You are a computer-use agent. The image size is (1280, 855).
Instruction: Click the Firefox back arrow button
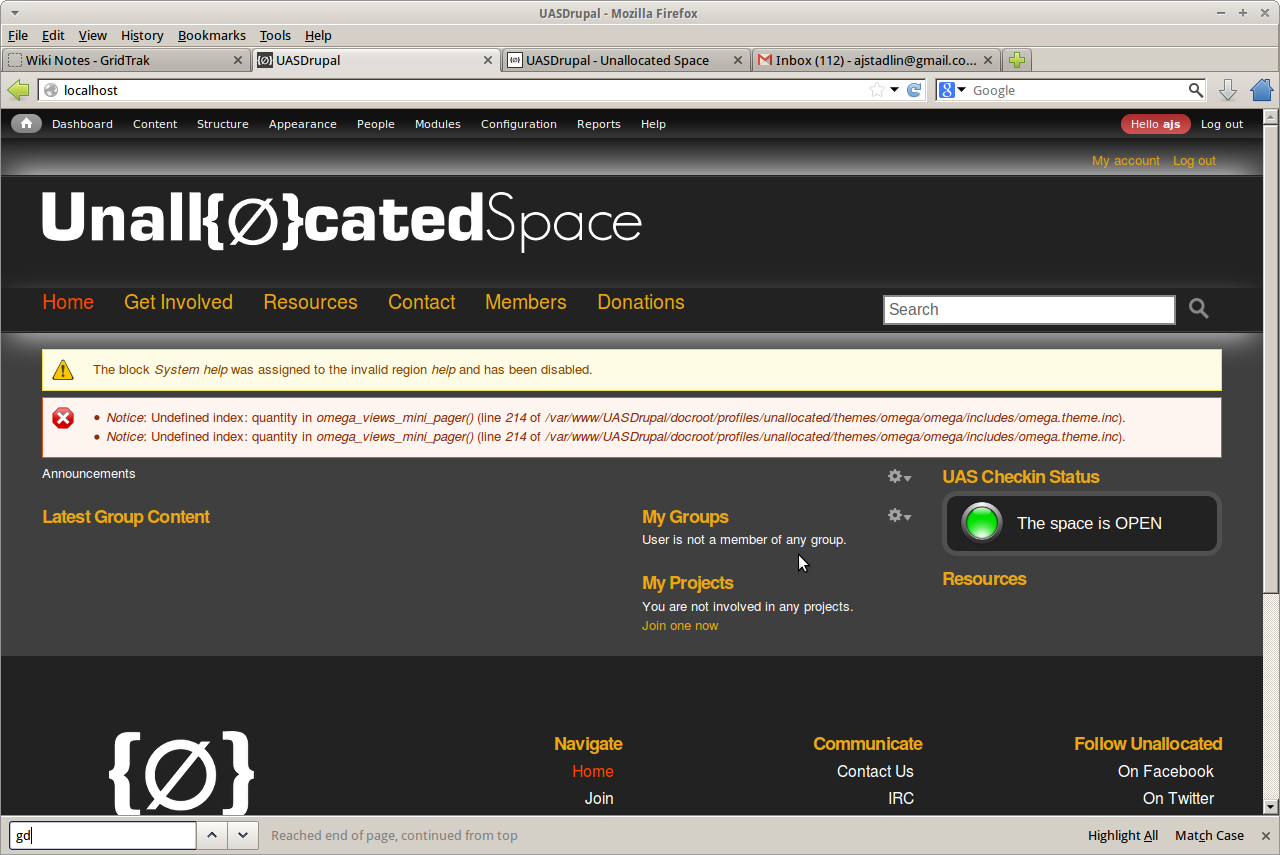18,90
